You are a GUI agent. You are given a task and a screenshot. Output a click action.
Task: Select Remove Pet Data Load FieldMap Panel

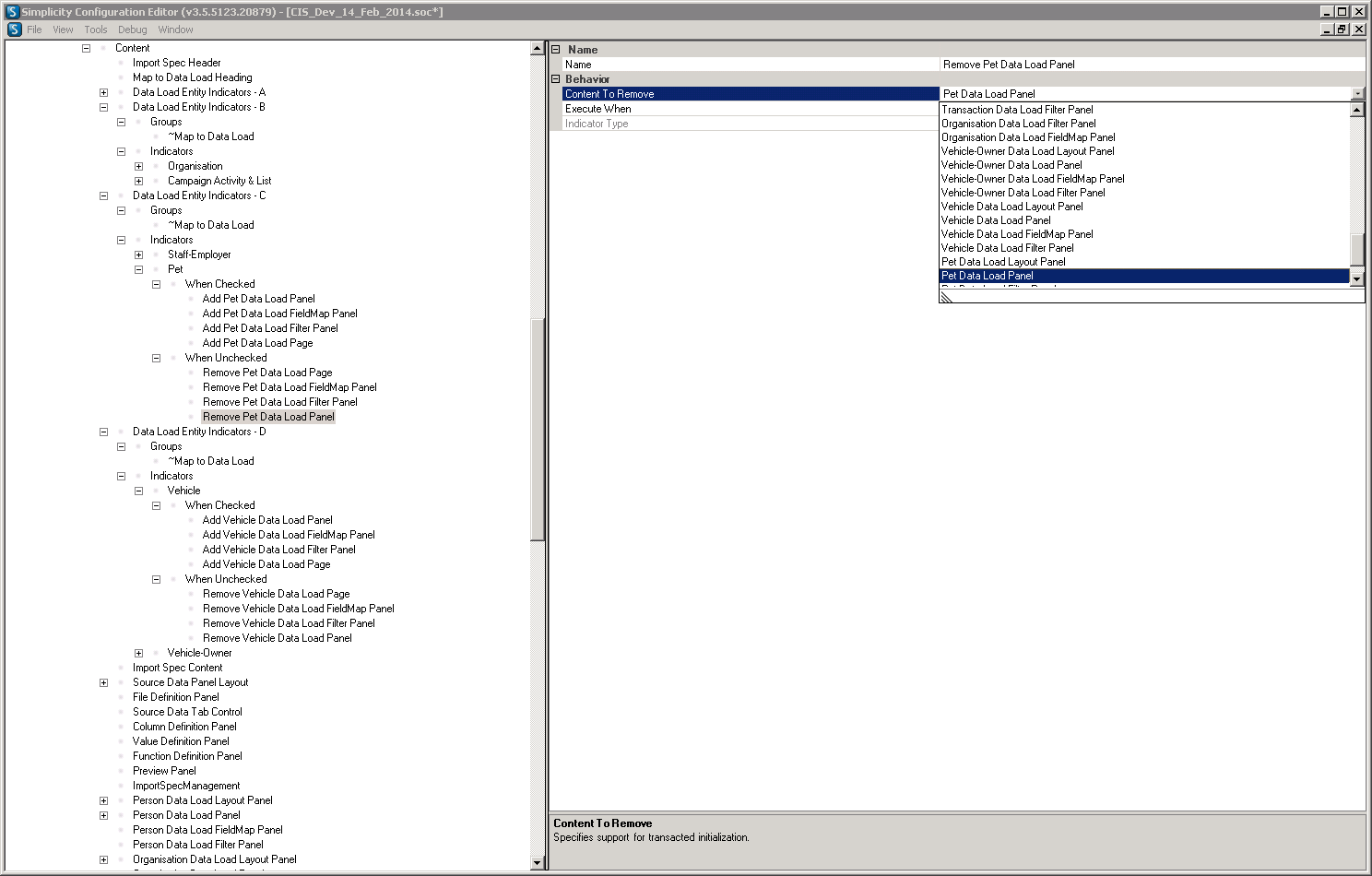point(290,387)
